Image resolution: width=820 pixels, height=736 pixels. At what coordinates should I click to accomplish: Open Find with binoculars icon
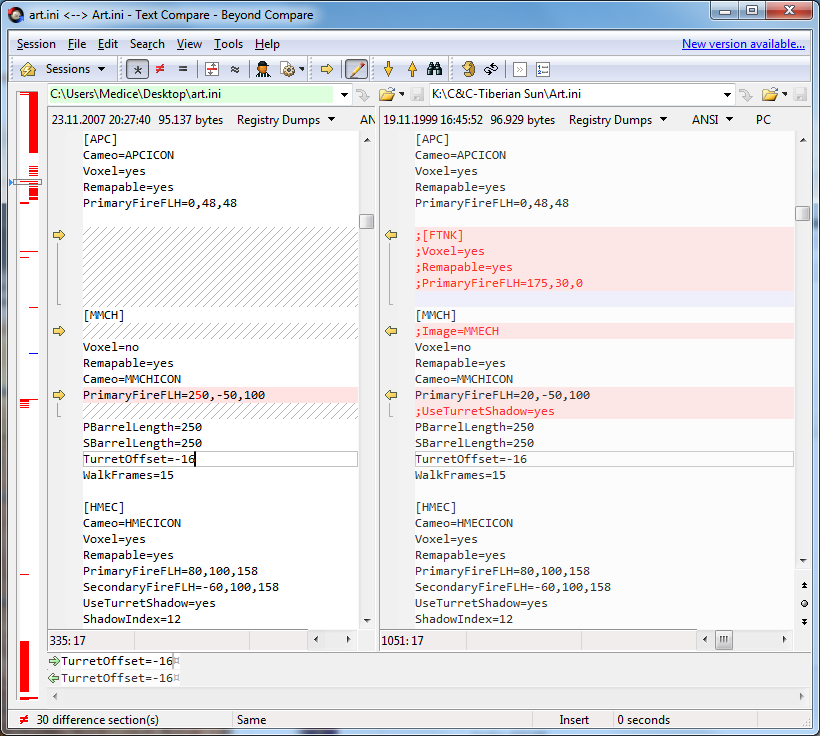pos(435,69)
